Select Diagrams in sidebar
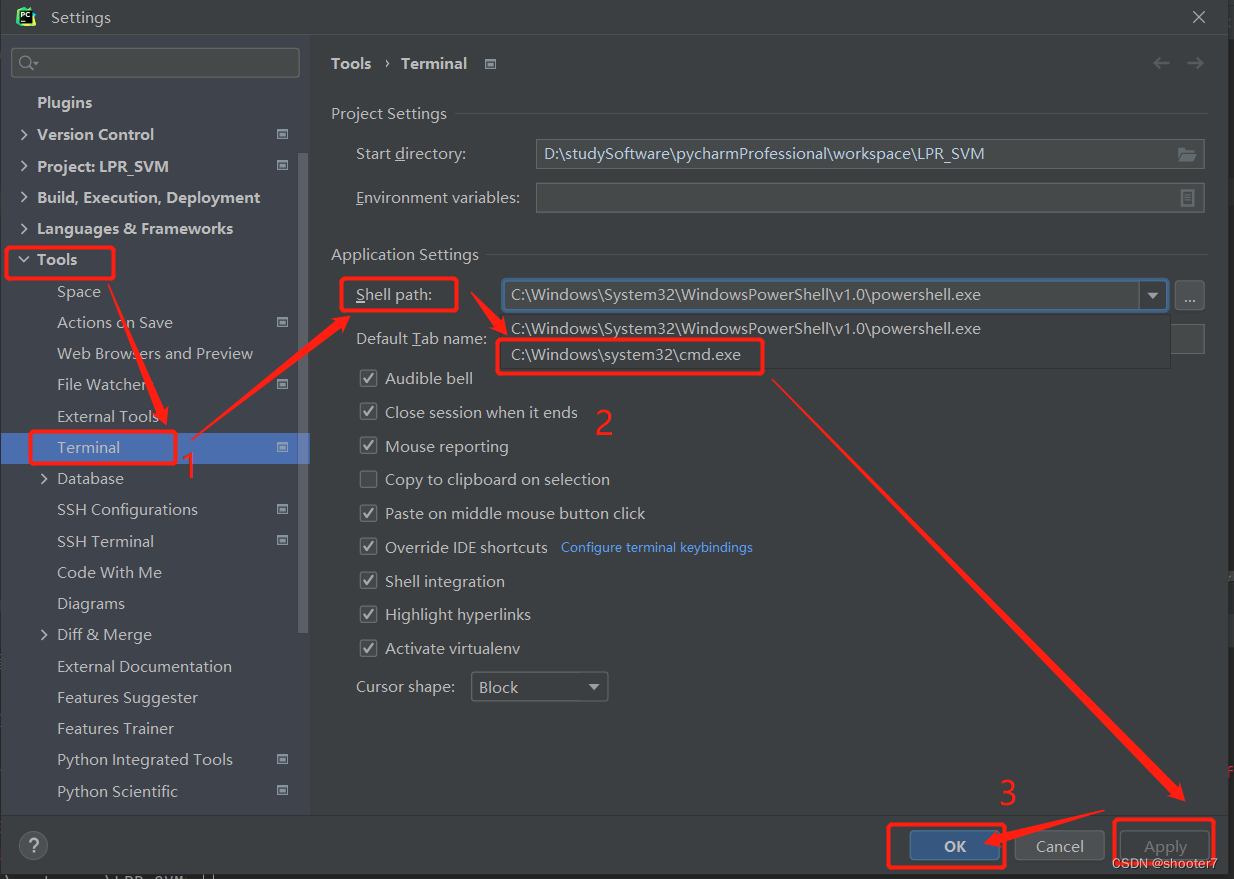This screenshot has height=879, width=1234. coord(91,604)
